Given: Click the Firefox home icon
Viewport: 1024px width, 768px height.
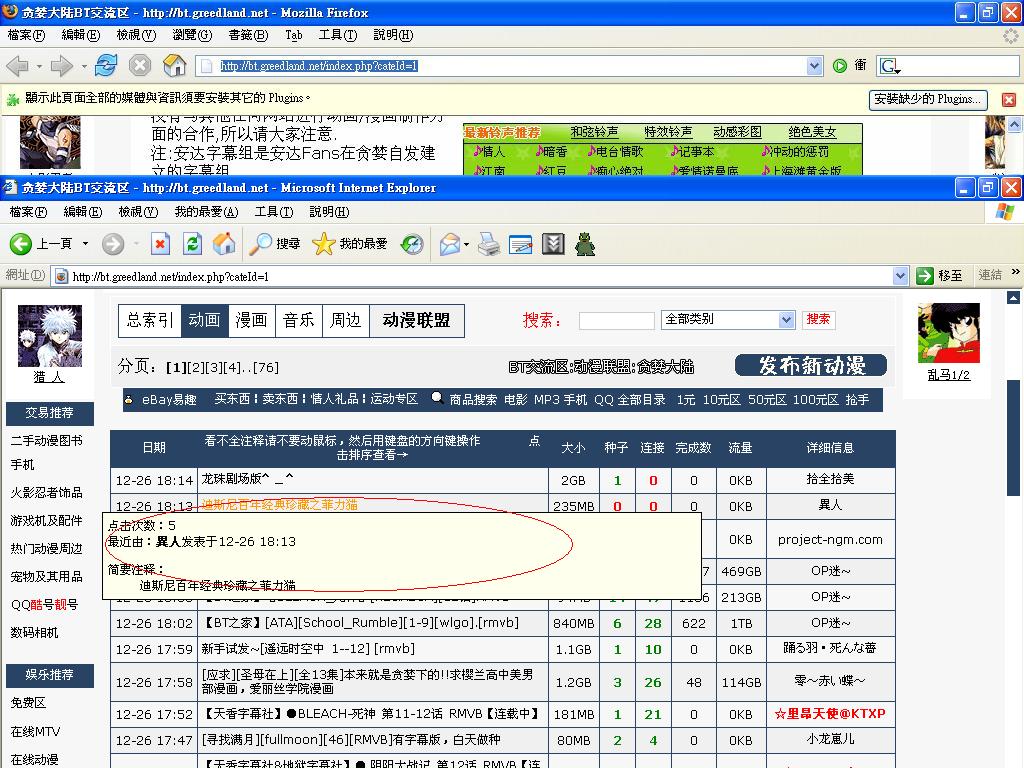Looking at the screenshot, I should click(175, 66).
